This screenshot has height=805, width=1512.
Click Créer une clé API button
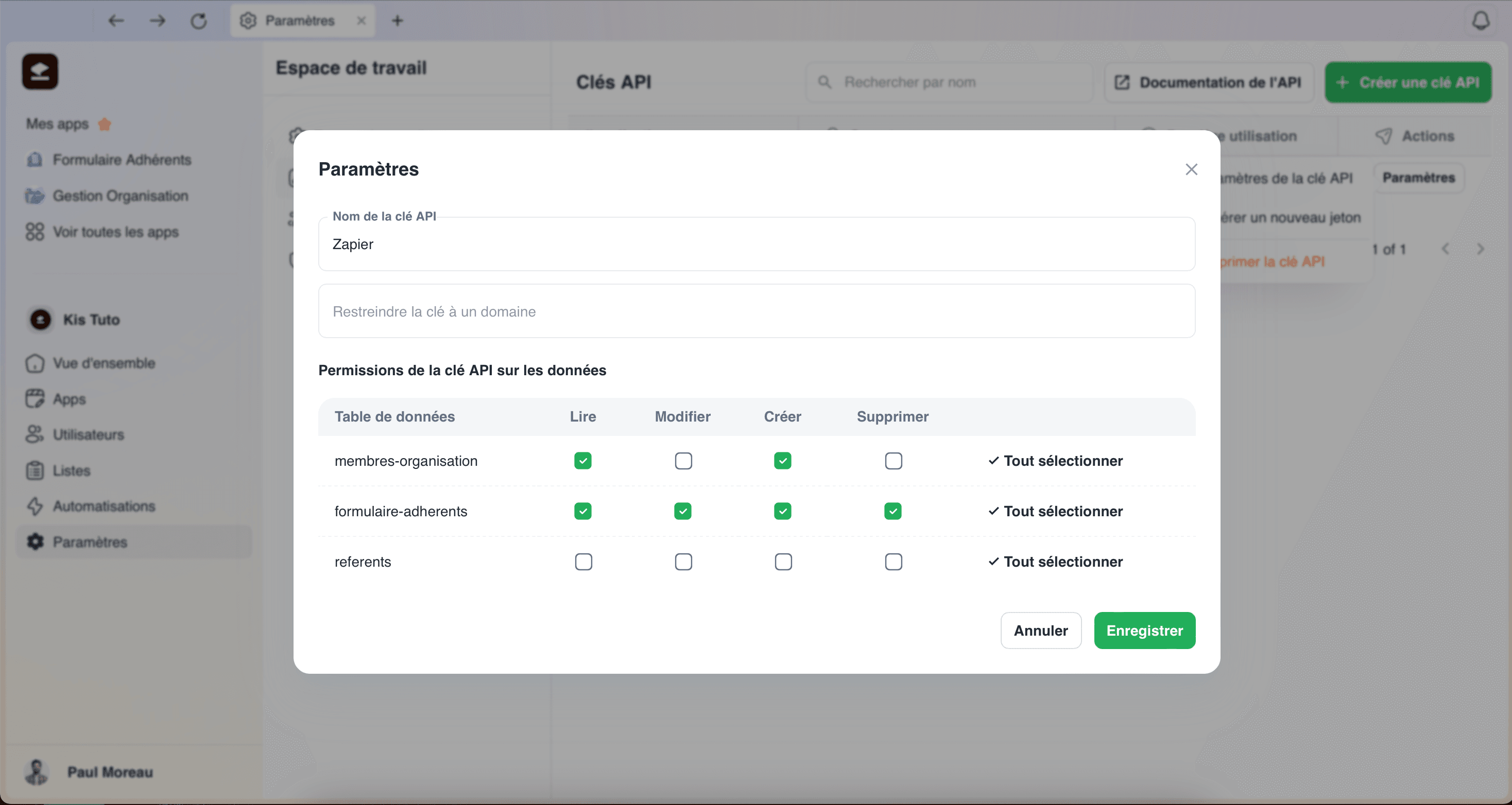(x=1407, y=82)
